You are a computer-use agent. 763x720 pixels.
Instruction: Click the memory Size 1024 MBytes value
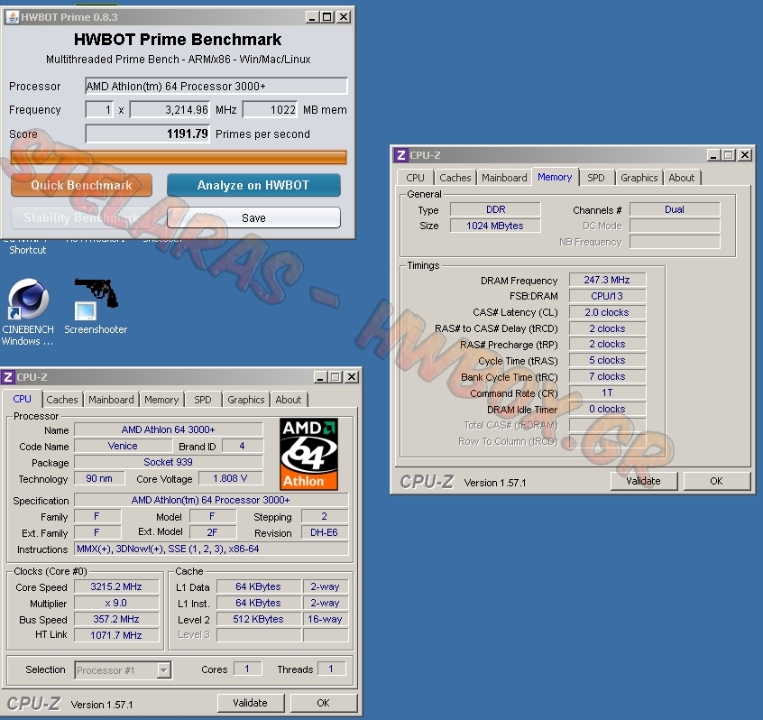[495, 226]
